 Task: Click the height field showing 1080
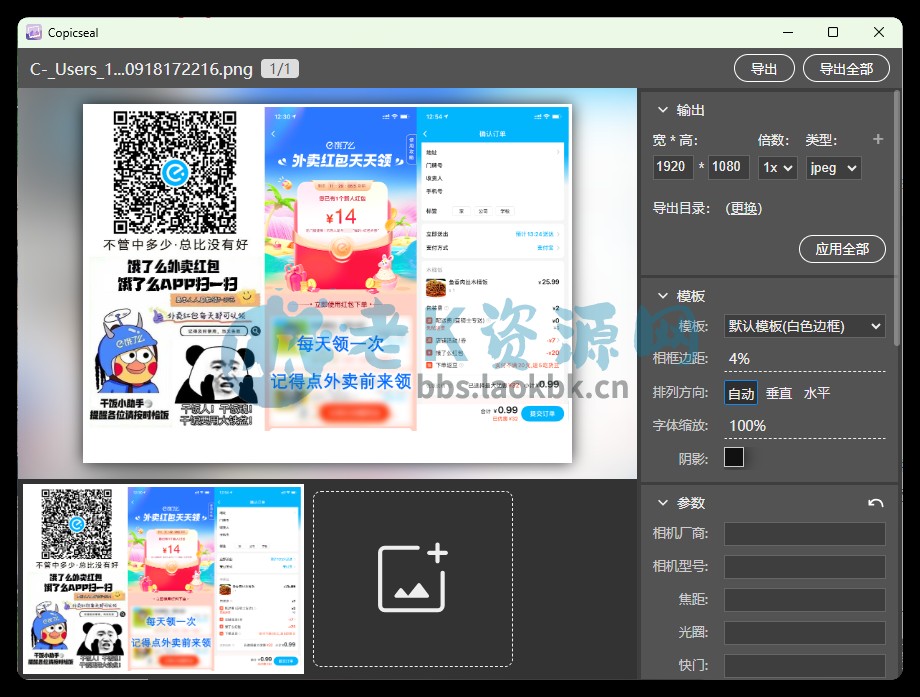point(728,167)
